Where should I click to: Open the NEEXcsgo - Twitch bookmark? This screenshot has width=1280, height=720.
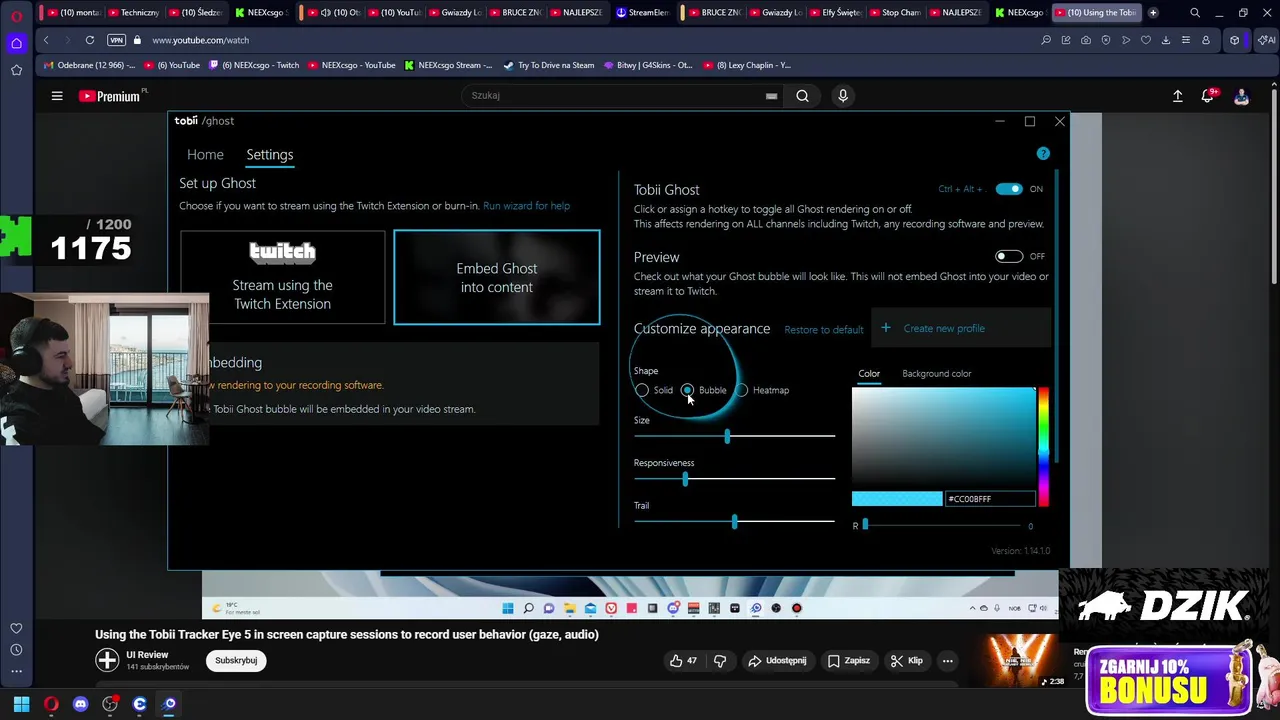[254, 65]
